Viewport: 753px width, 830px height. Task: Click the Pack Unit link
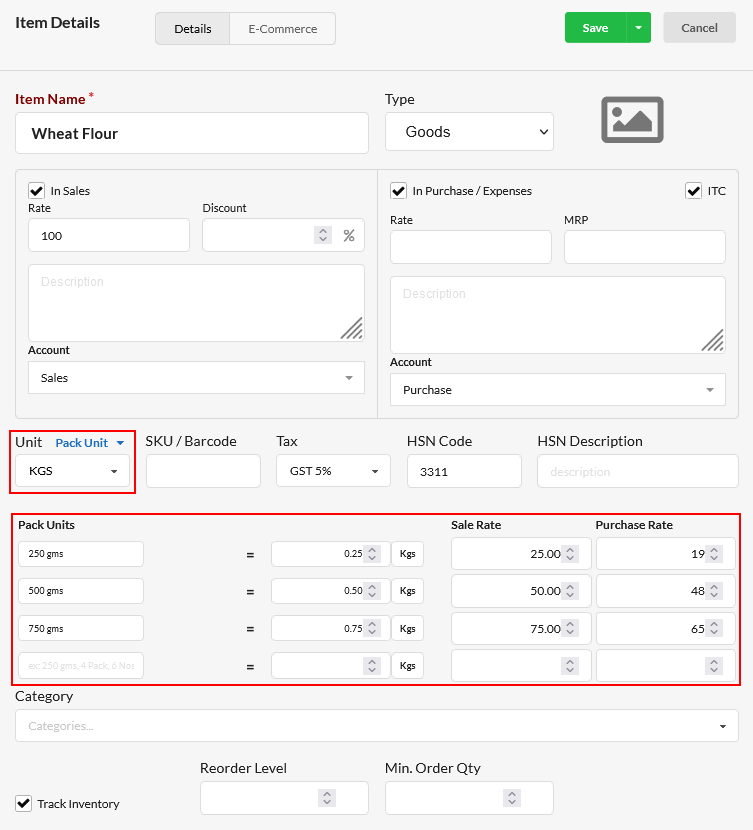[x=82, y=443]
